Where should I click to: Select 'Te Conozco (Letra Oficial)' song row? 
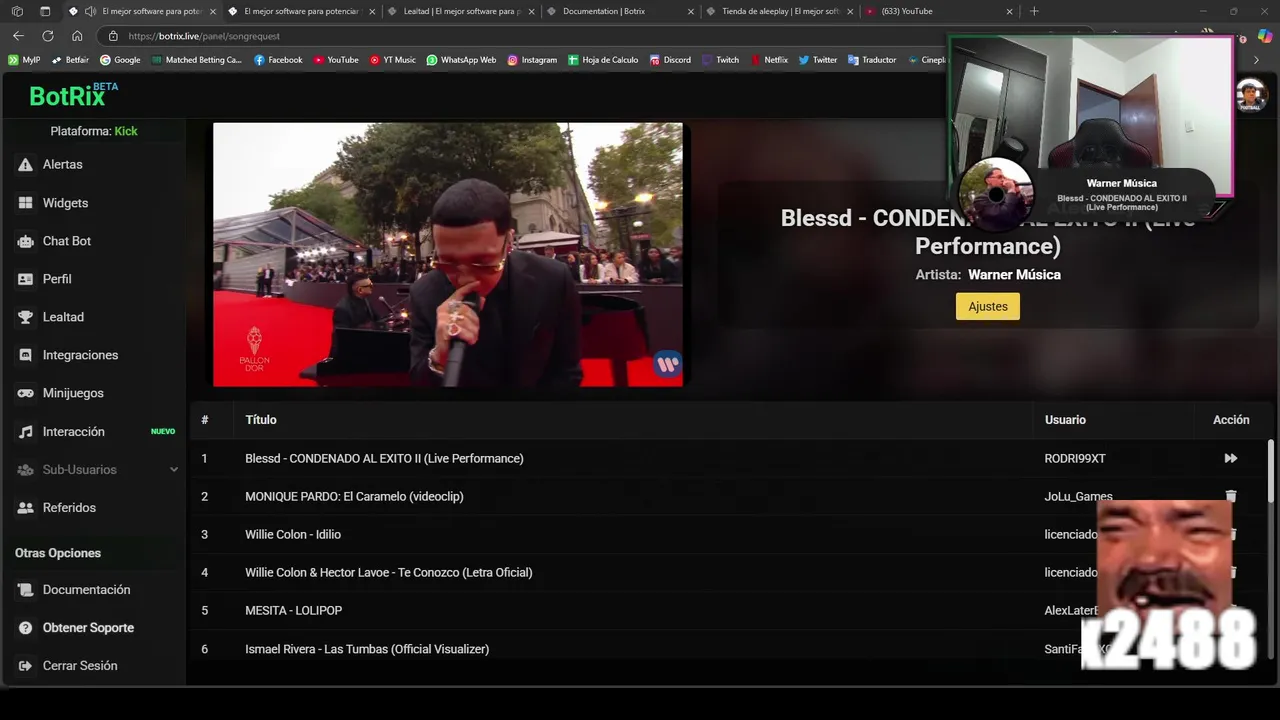coord(389,573)
